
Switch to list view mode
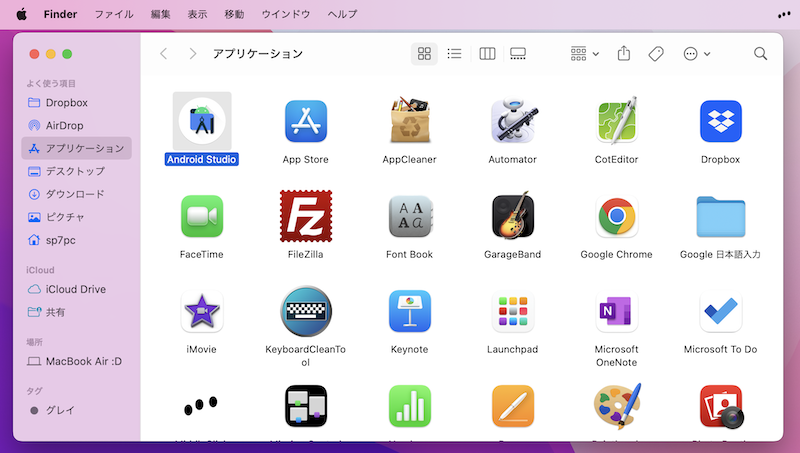[x=454, y=54]
